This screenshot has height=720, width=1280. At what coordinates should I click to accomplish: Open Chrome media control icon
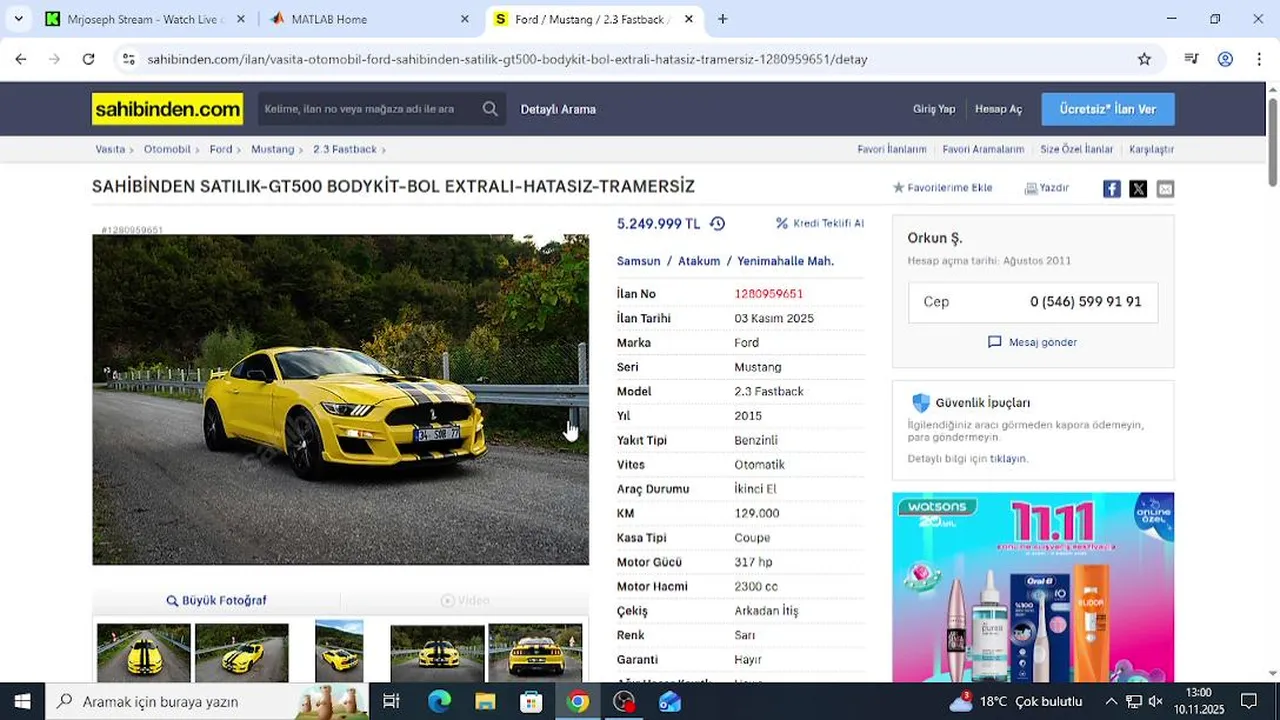click(x=1191, y=59)
